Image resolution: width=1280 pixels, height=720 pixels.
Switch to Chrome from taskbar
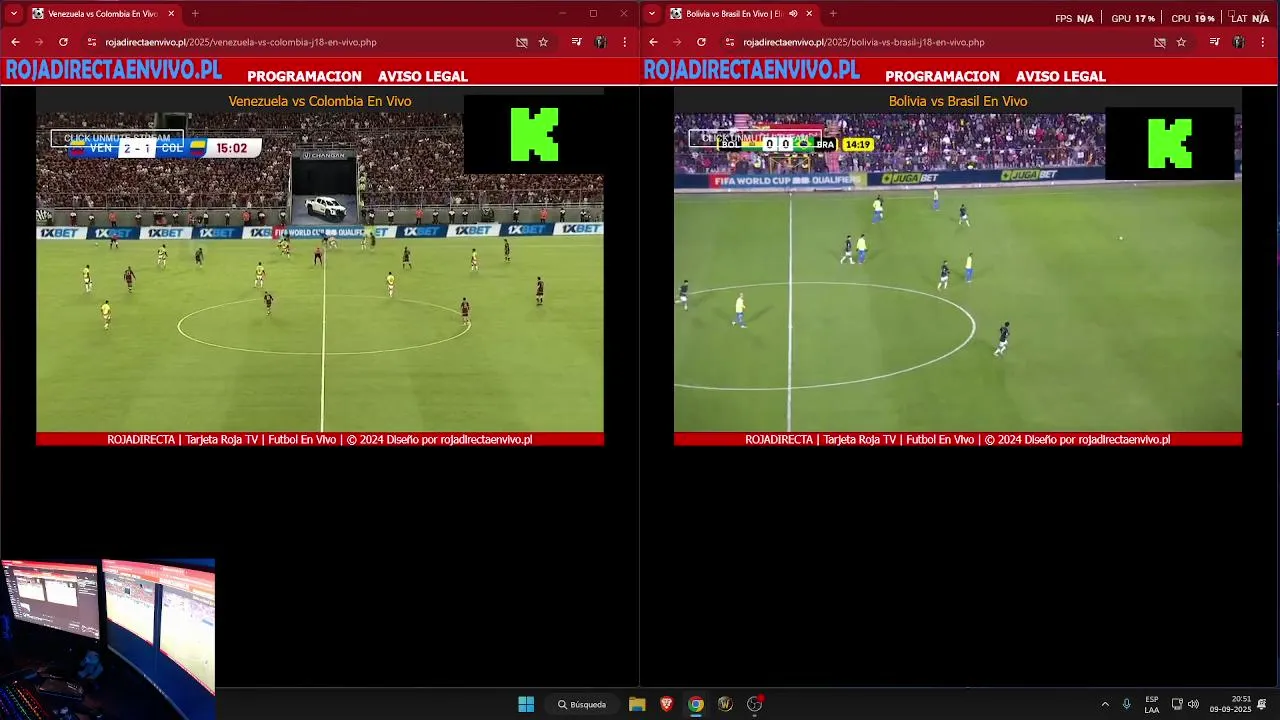coord(696,704)
